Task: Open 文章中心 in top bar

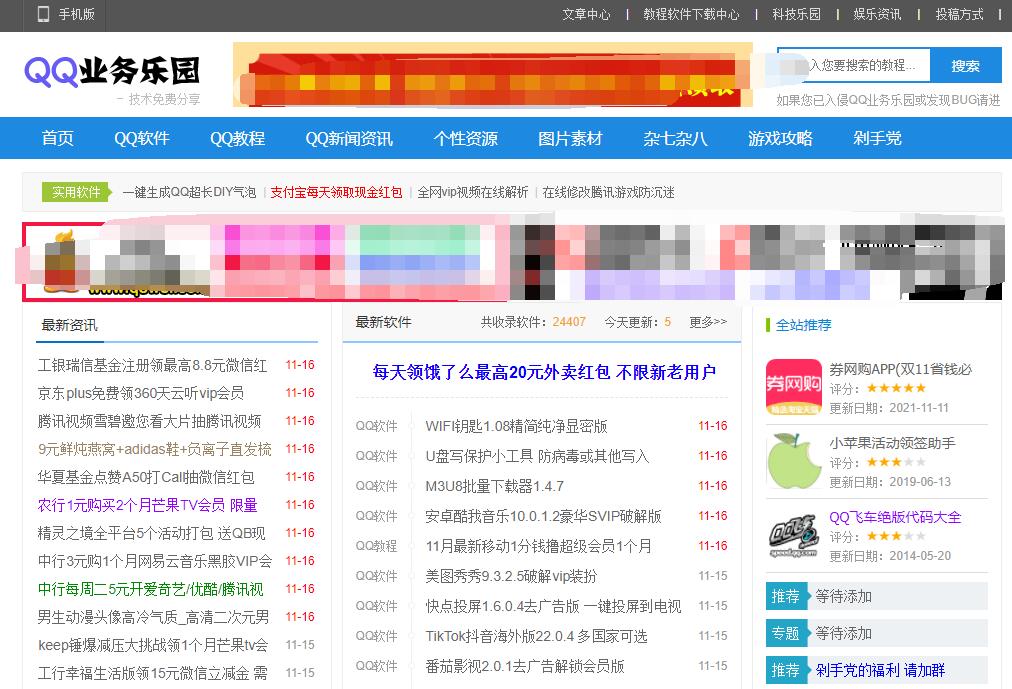Action: [585, 14]
